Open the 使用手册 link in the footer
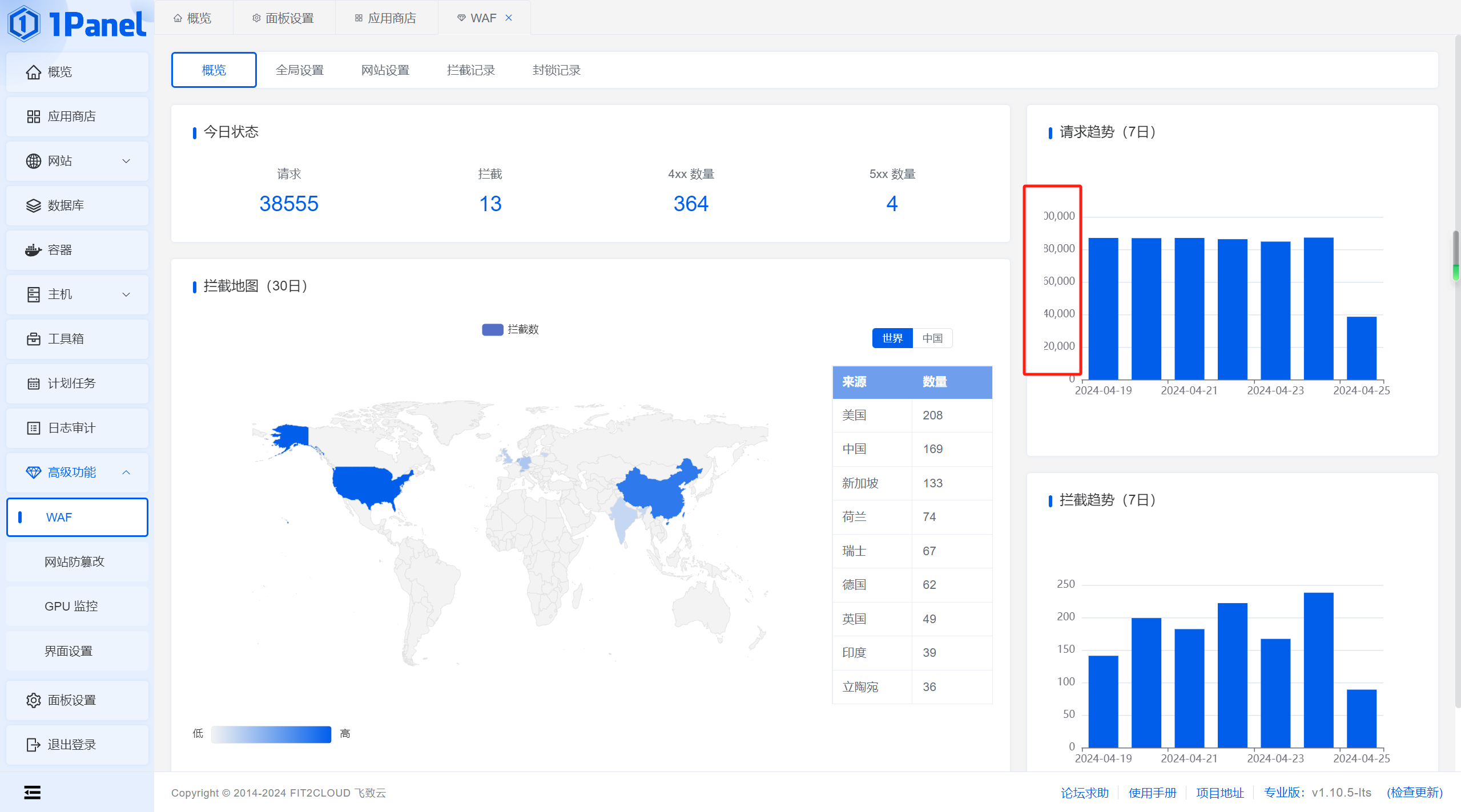Screen dimensions: 1461x812 [x=1152, y=793]
